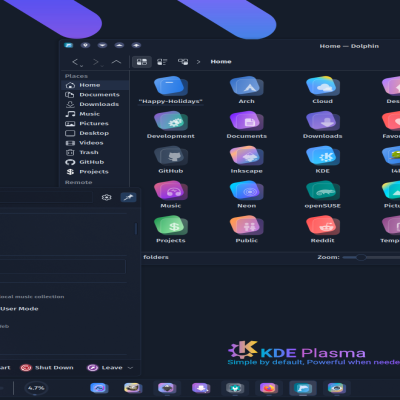The image size is (400, 400).
Task: Select the Public folder icon
Action: coord(247,225)
